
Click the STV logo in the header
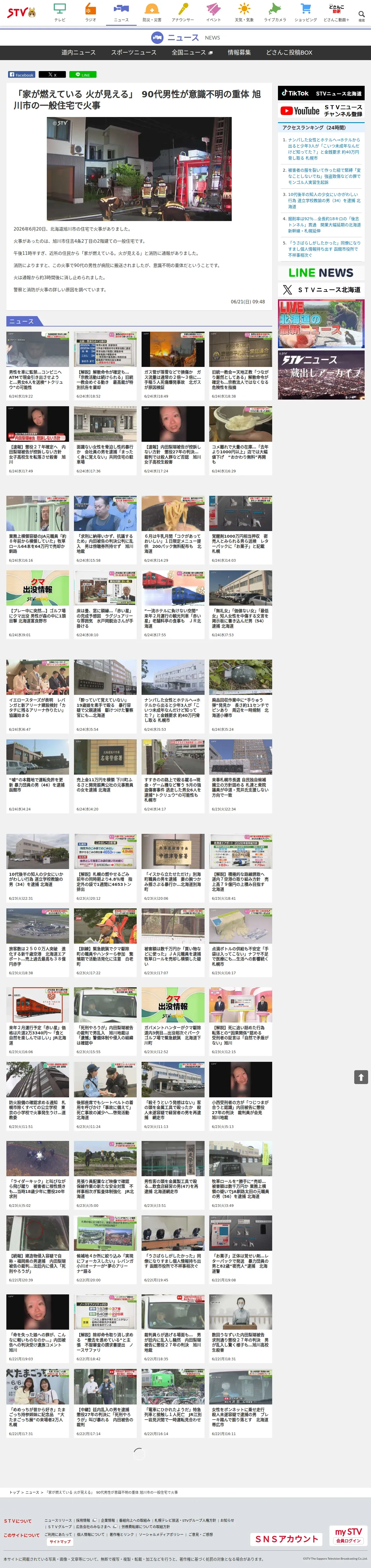pyautogui.click(x=21, y=12)
